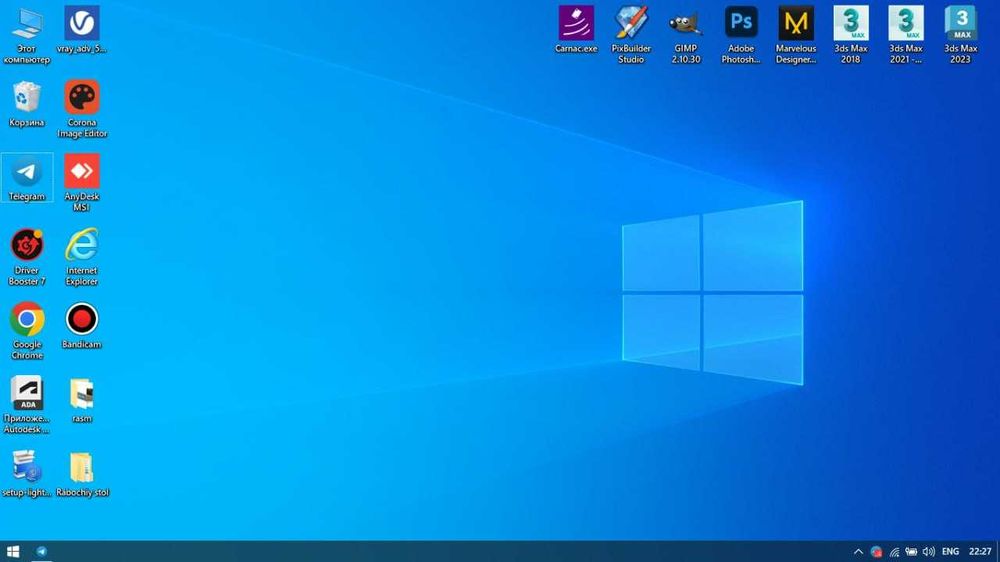Open the Windows Start menu
1000x562 pixels.
pyautogui.click(x=13, y=552)
